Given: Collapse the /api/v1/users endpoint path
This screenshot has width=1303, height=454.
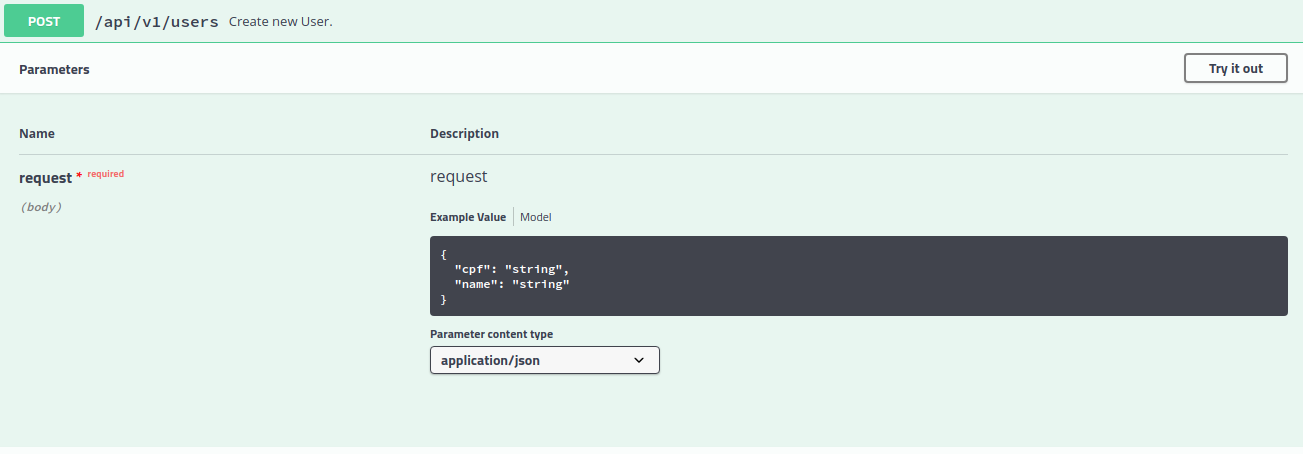Looking at the screenshot, I should pos(156,21).
